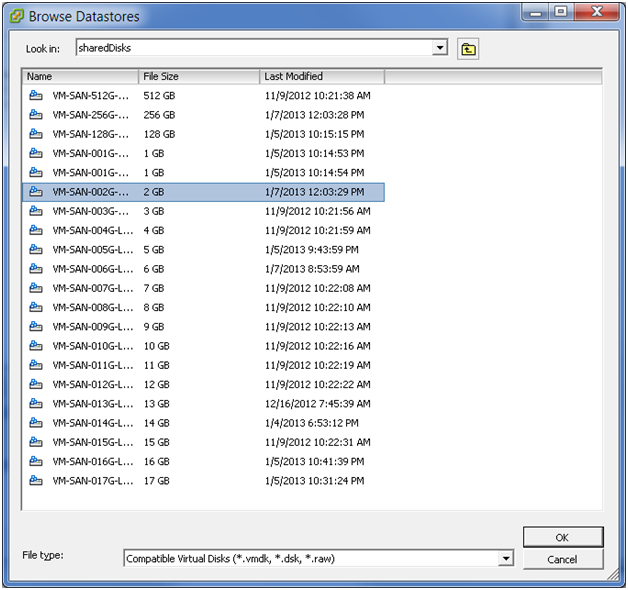Select the VM-SAN-008G-L disk name
The width and height of the screenshot is (628, 590).
[93, 307]
